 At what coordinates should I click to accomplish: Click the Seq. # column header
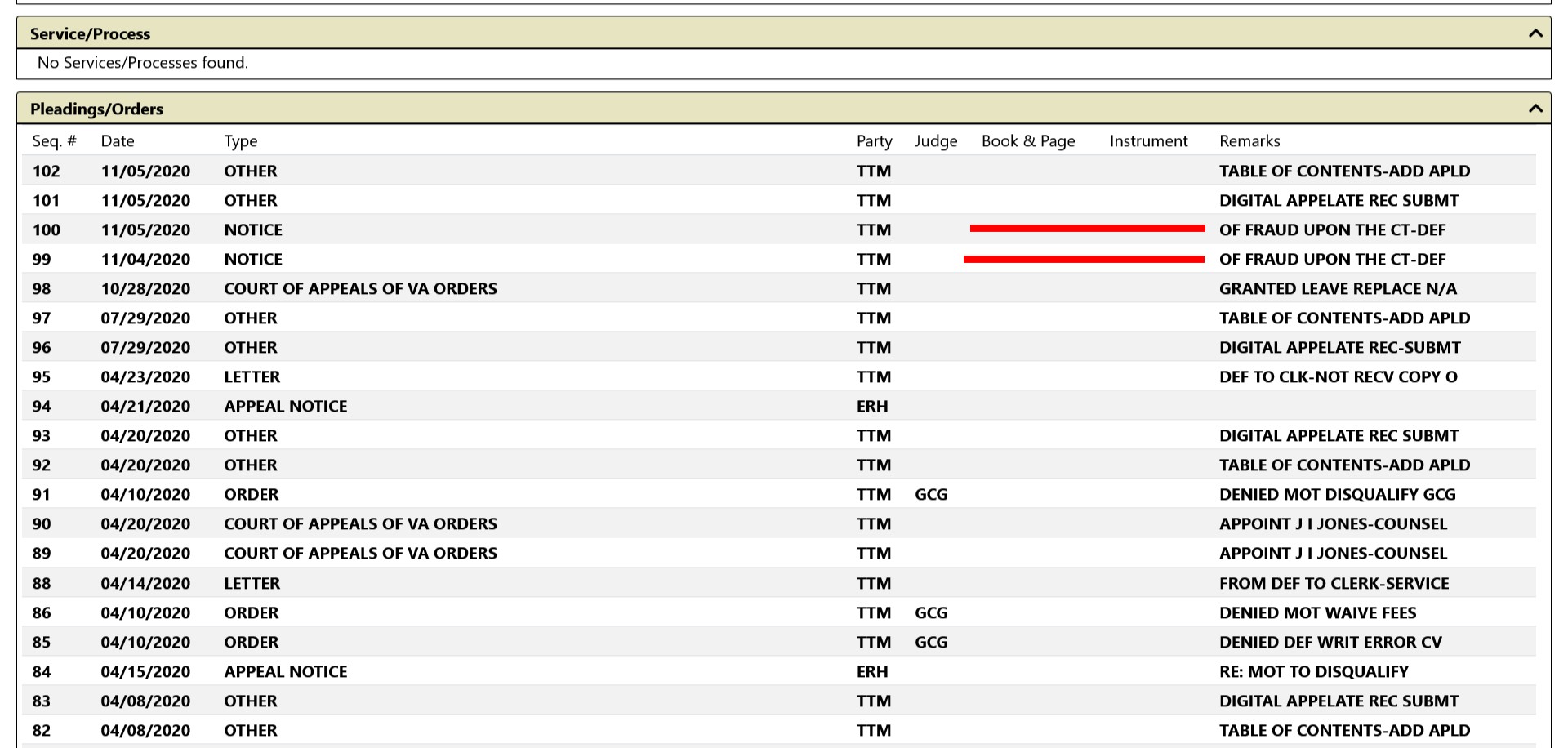tap(54, 141)
